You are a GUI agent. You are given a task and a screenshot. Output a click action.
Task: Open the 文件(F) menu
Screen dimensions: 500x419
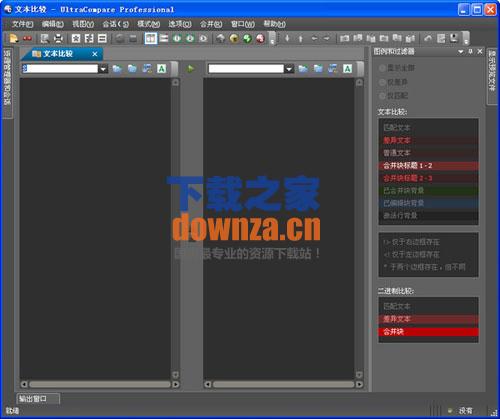coord(23,24)
